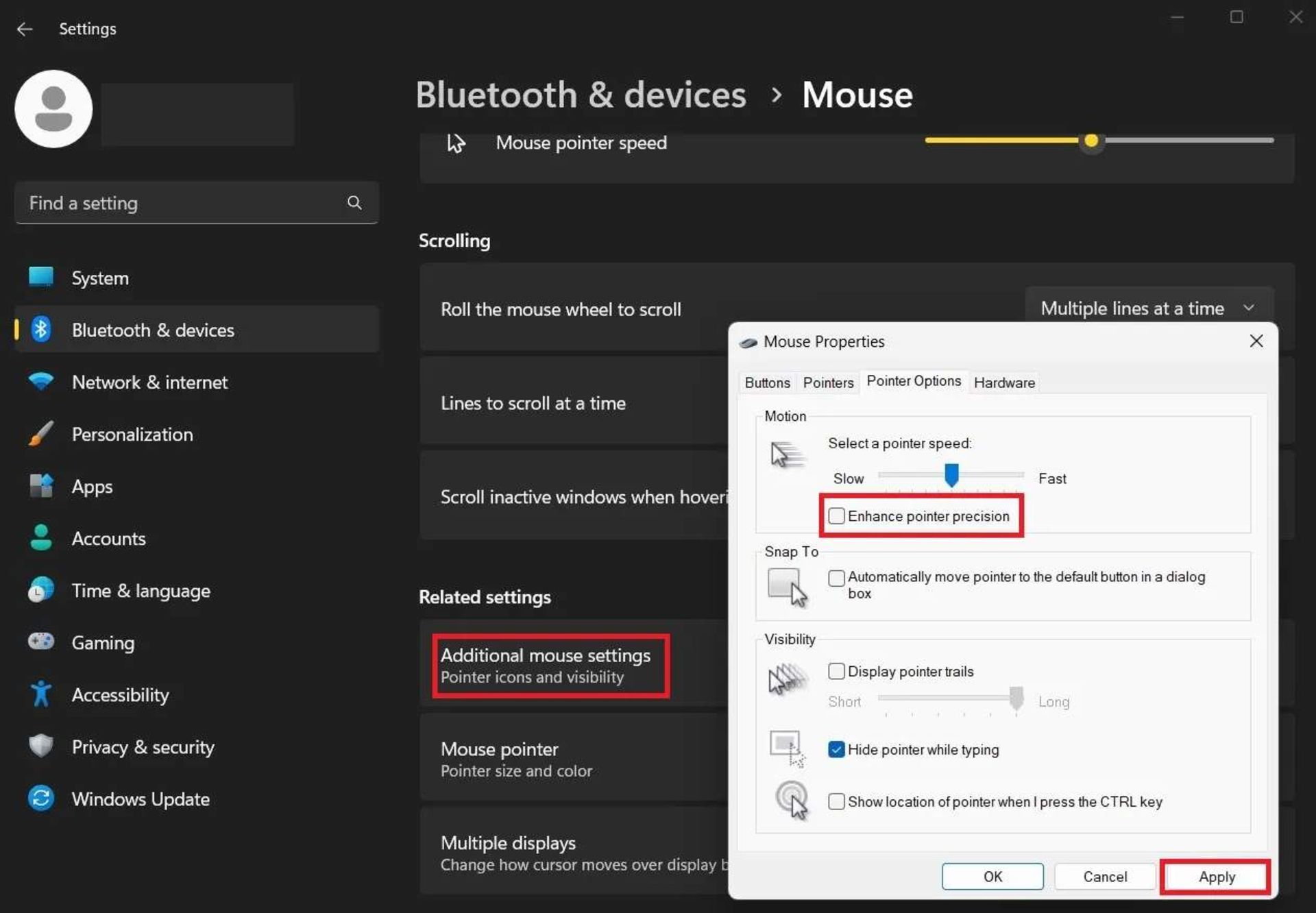Uncheck Hide pointer while typing
The height and width of the screenshot is (913, 1316).
(836, 749)
